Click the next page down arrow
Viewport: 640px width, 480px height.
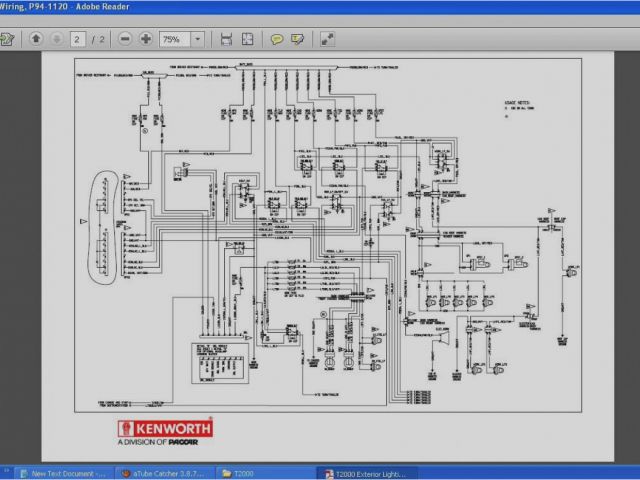point(54,39)
